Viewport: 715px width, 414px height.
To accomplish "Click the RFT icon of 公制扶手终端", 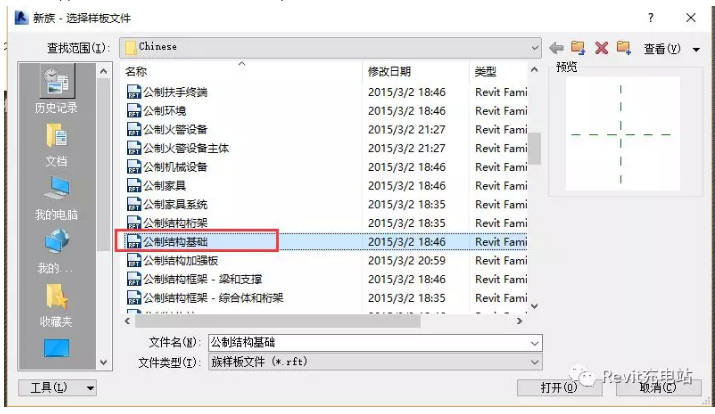I will [134, 92].
